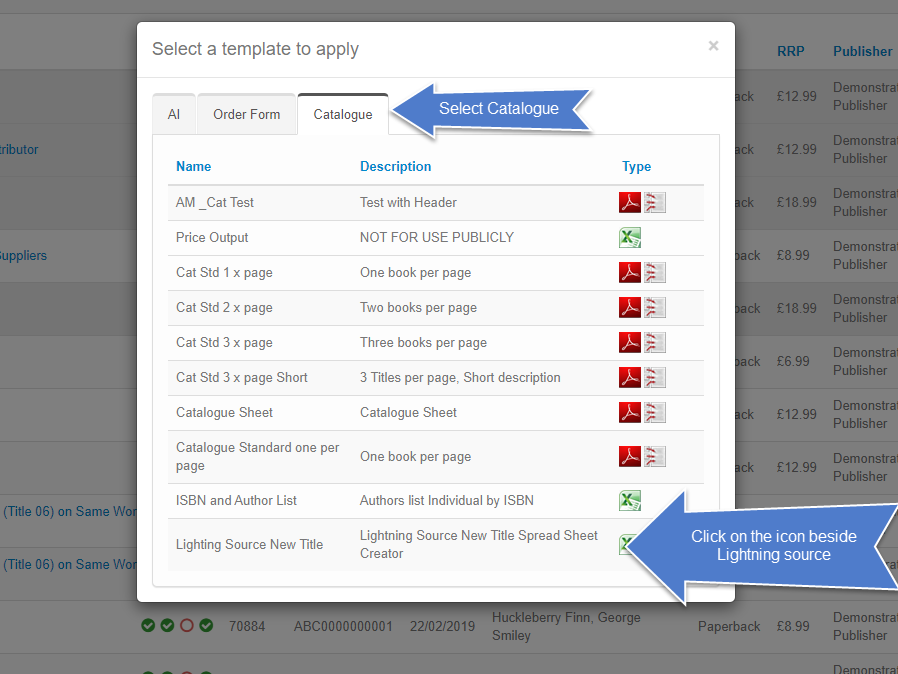Click PDF icon for Cat Std 3 x page
The height and width of the screenshot is (674, 898).
tap(629, 343)
